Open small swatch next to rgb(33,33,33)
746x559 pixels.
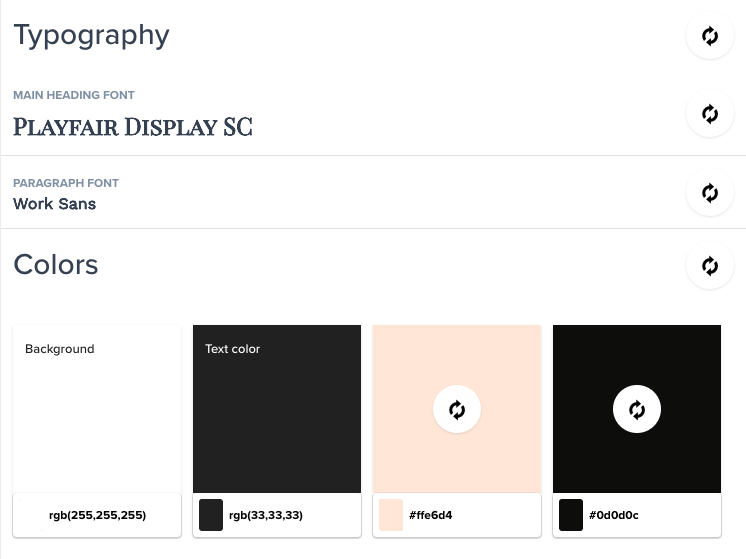tap(211, 515)
